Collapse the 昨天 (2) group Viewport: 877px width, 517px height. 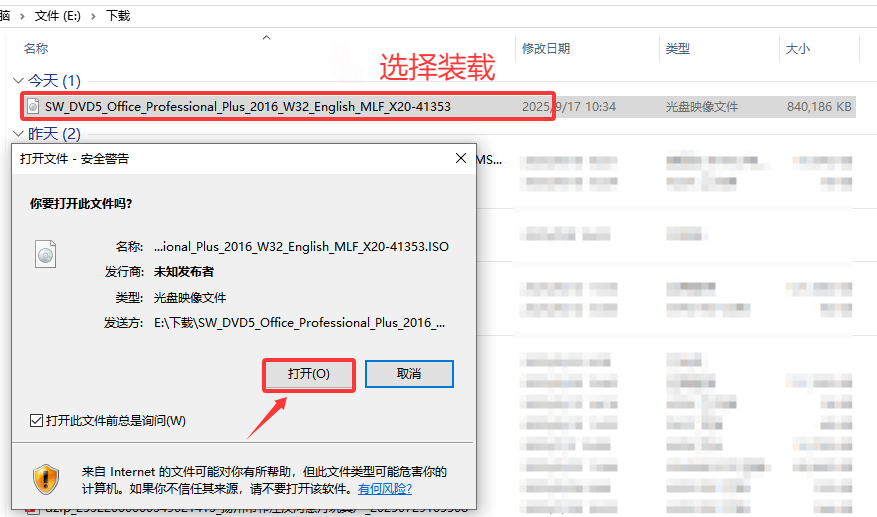coord(18,134)
